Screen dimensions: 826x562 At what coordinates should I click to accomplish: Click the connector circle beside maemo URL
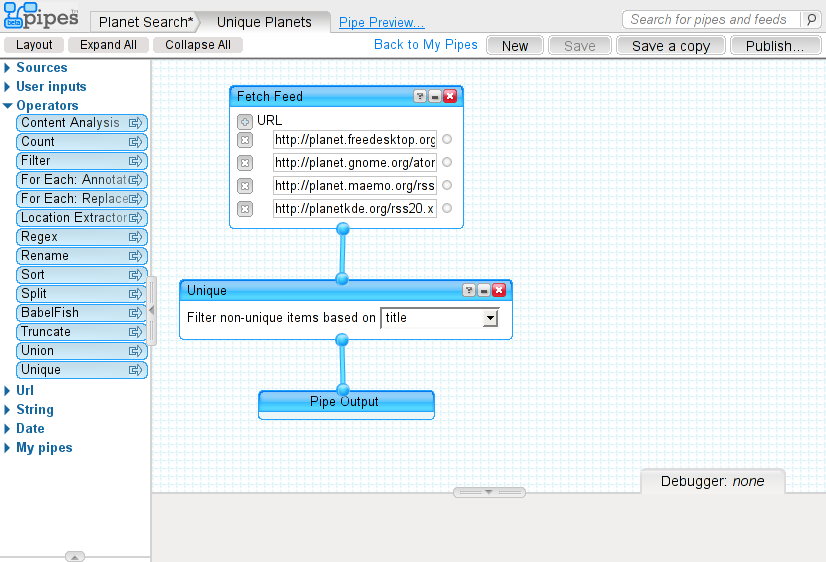(447, 185)
